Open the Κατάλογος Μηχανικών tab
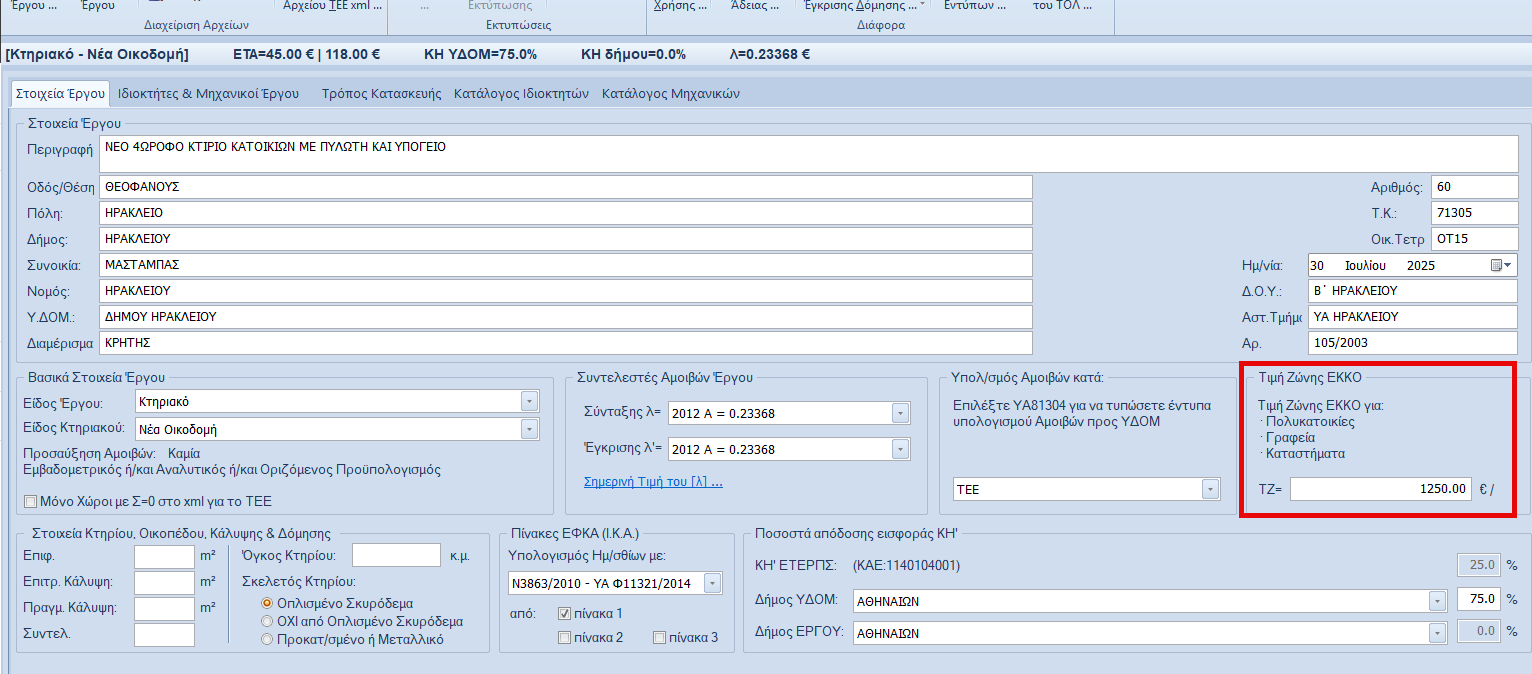1532x674 pixels. pyautogui.click(x=670, y=94)
